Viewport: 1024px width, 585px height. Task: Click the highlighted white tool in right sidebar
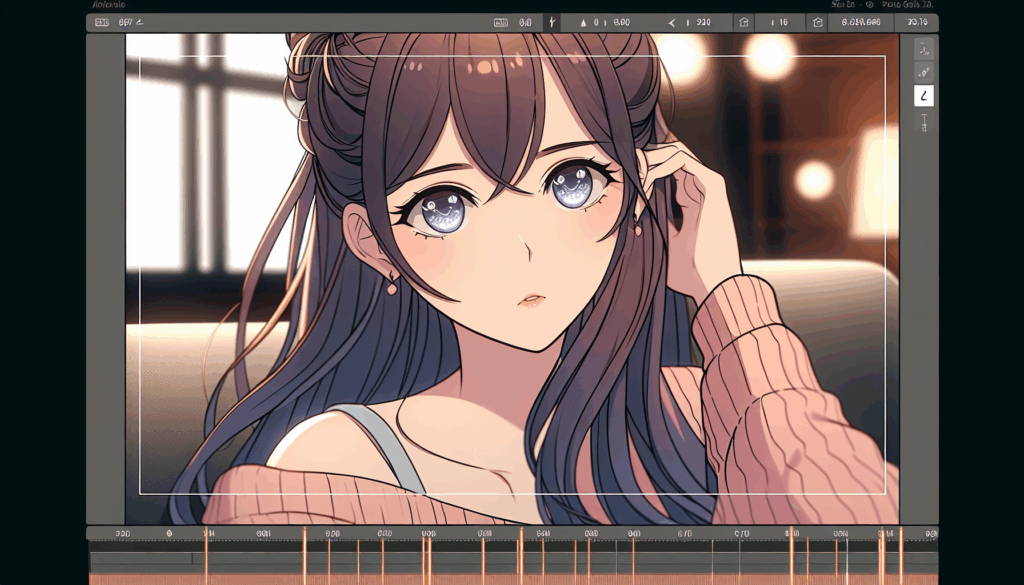[924, 96]
